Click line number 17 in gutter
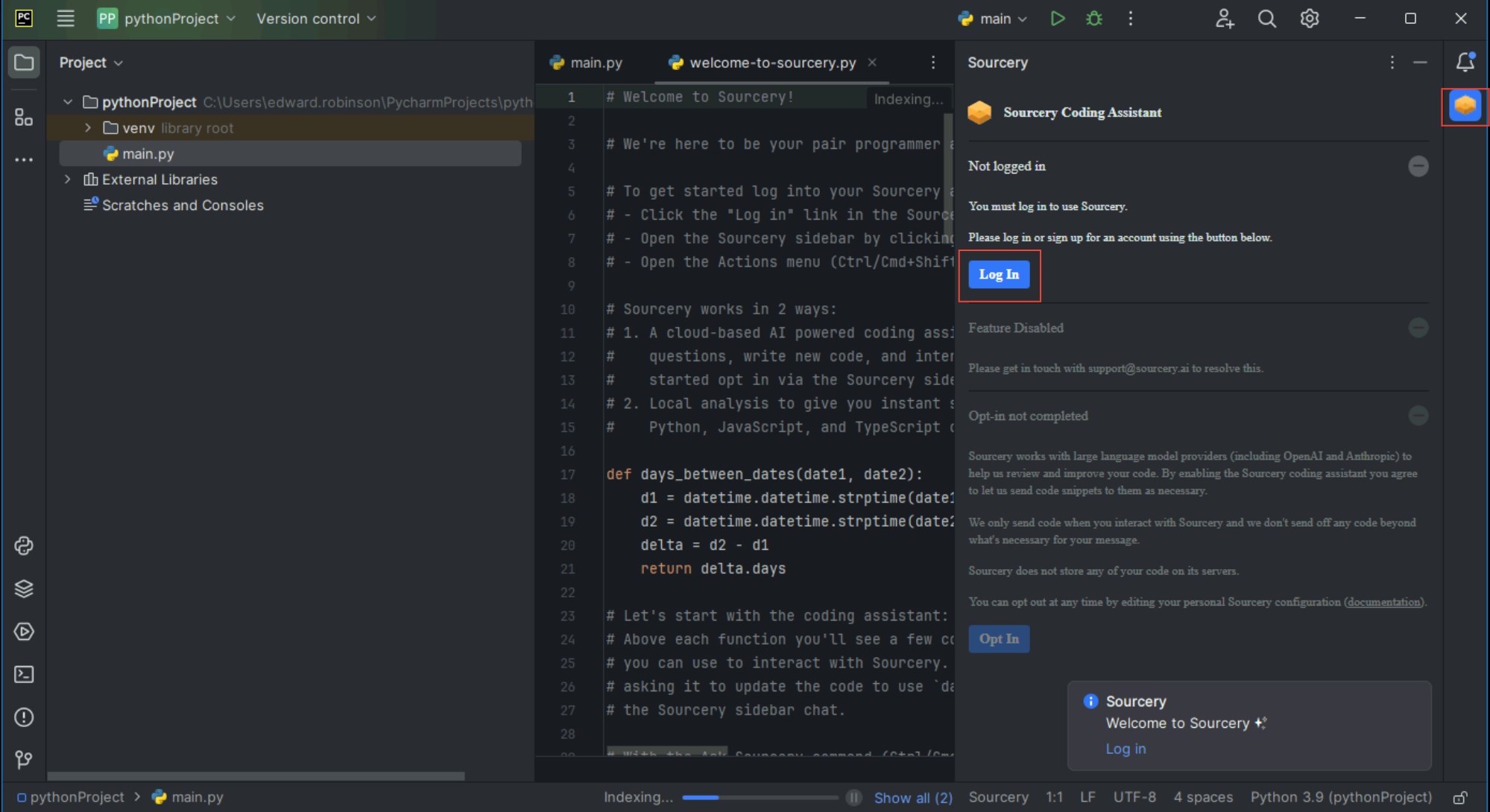The image size is (1490, 812). [567, 475]
